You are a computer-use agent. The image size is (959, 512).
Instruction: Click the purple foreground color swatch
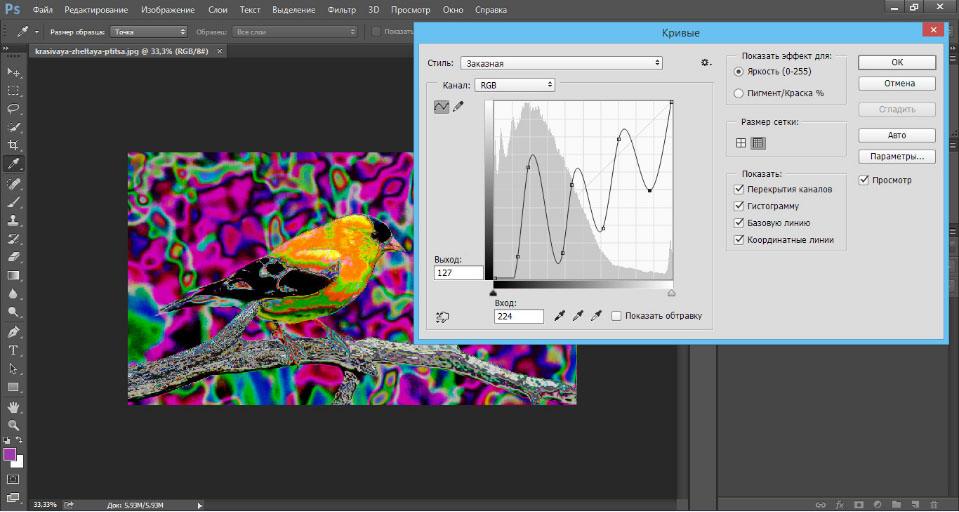coord(11,454)
